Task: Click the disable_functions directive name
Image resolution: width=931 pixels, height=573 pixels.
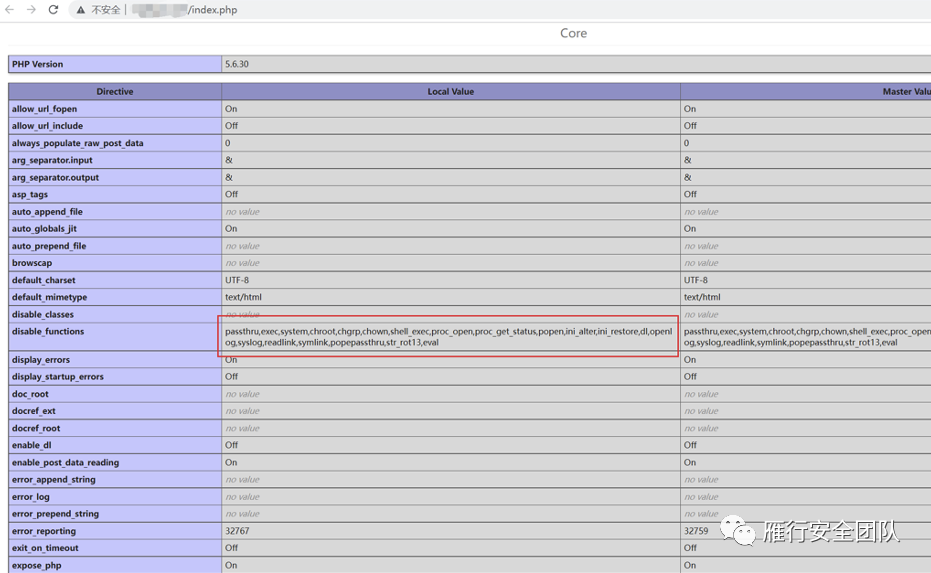Action: [48, 331]
